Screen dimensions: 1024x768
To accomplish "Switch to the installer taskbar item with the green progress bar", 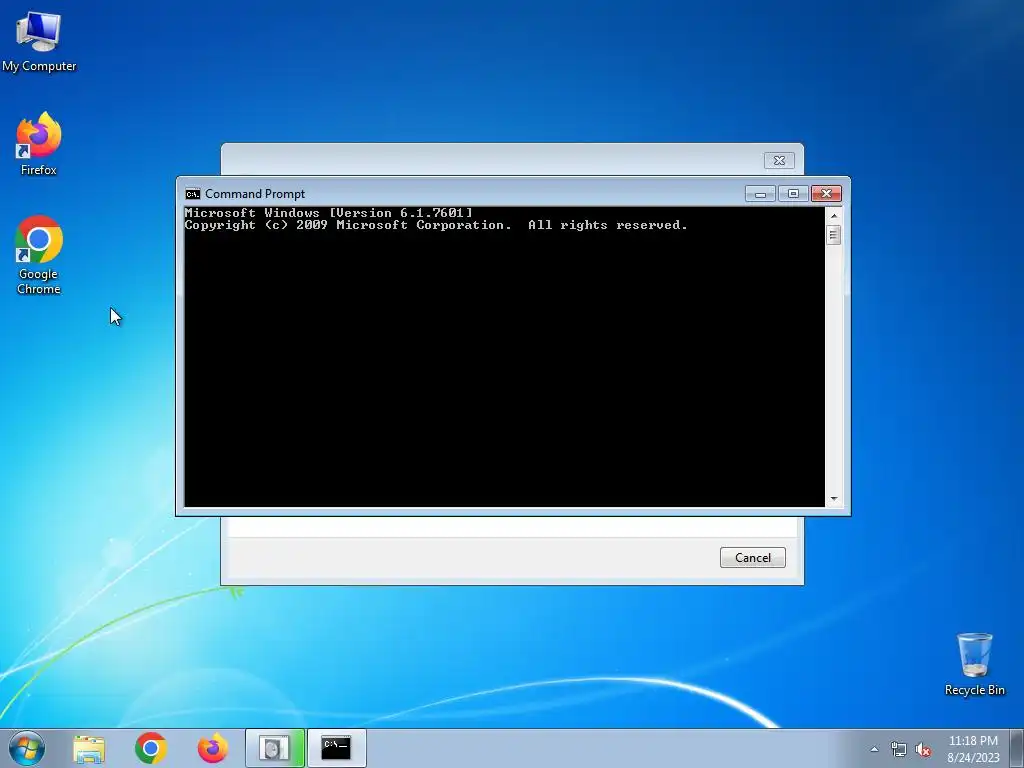I will pyautogui.click(x=274, y=748).
